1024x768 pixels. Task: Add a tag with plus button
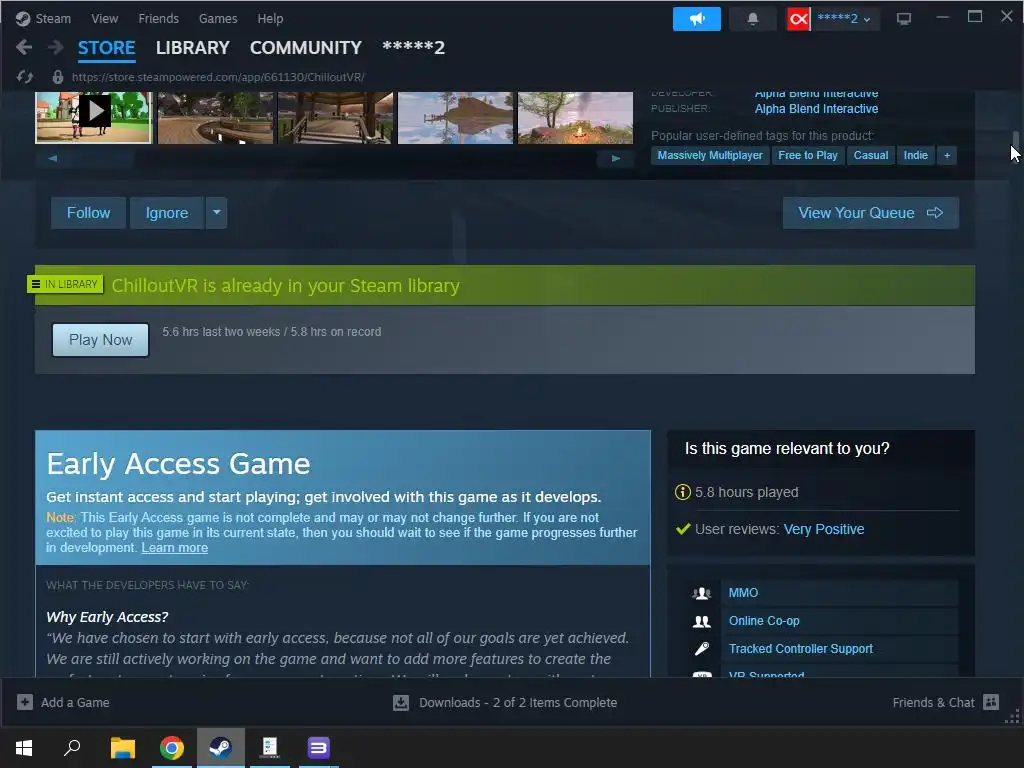[947, 155]
